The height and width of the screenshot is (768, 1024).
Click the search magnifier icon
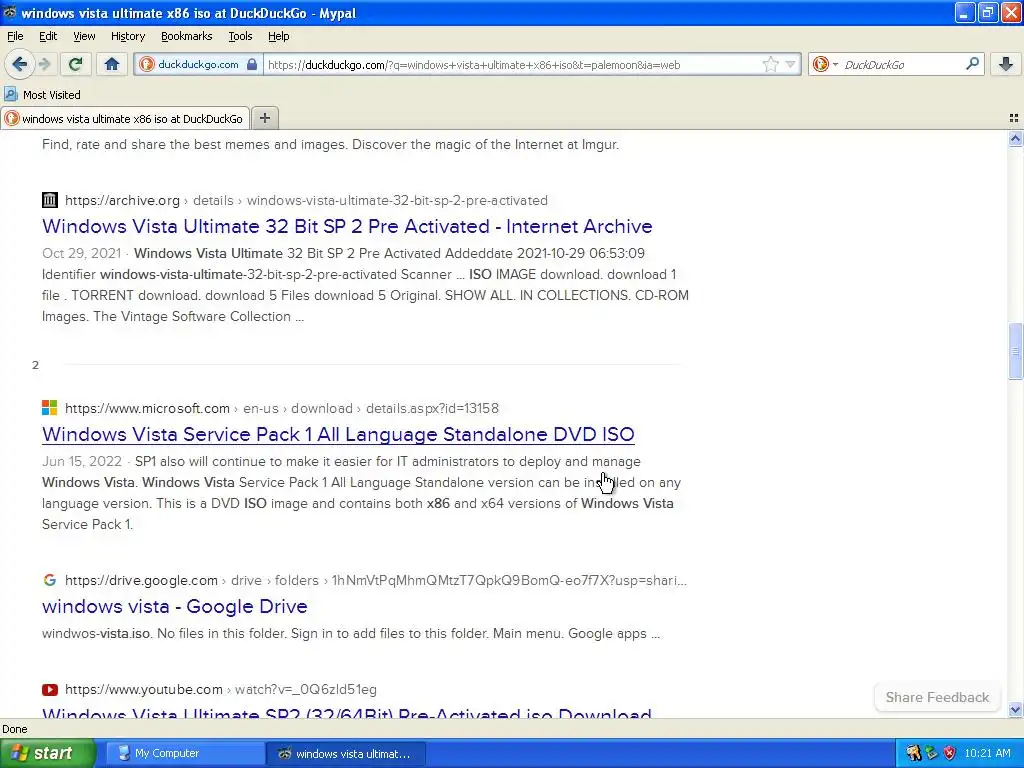pyautogui.click(x=972, y=63)
